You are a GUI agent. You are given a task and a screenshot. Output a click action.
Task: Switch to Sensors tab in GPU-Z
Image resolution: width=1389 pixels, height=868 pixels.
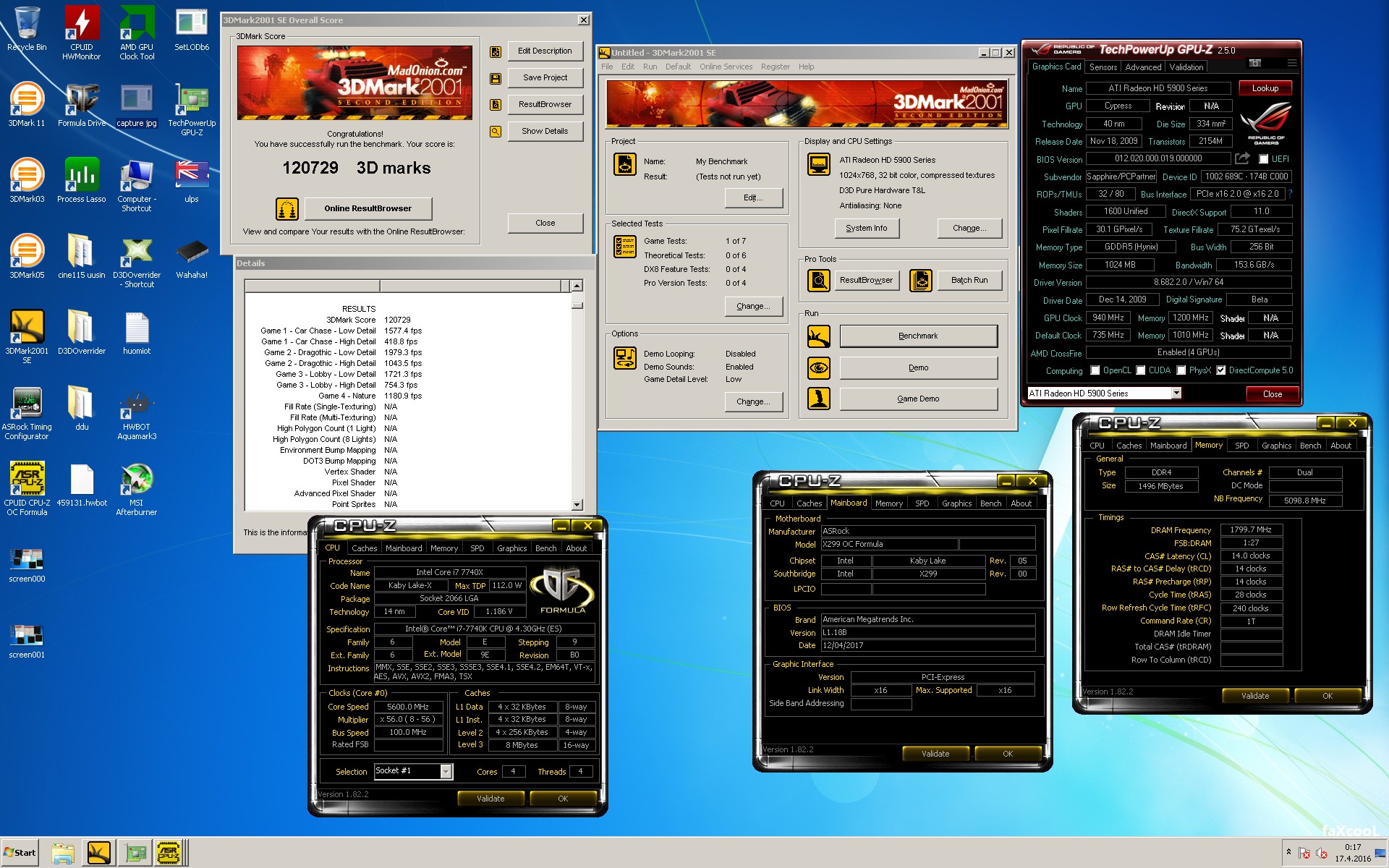(1103, 67)
